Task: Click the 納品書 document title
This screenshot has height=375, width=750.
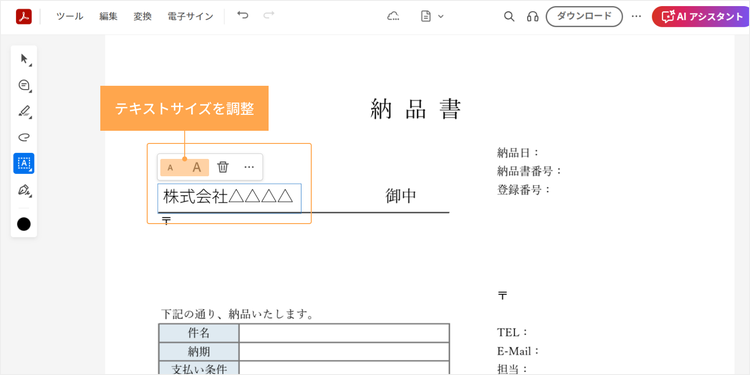Action: click(416, 110)
